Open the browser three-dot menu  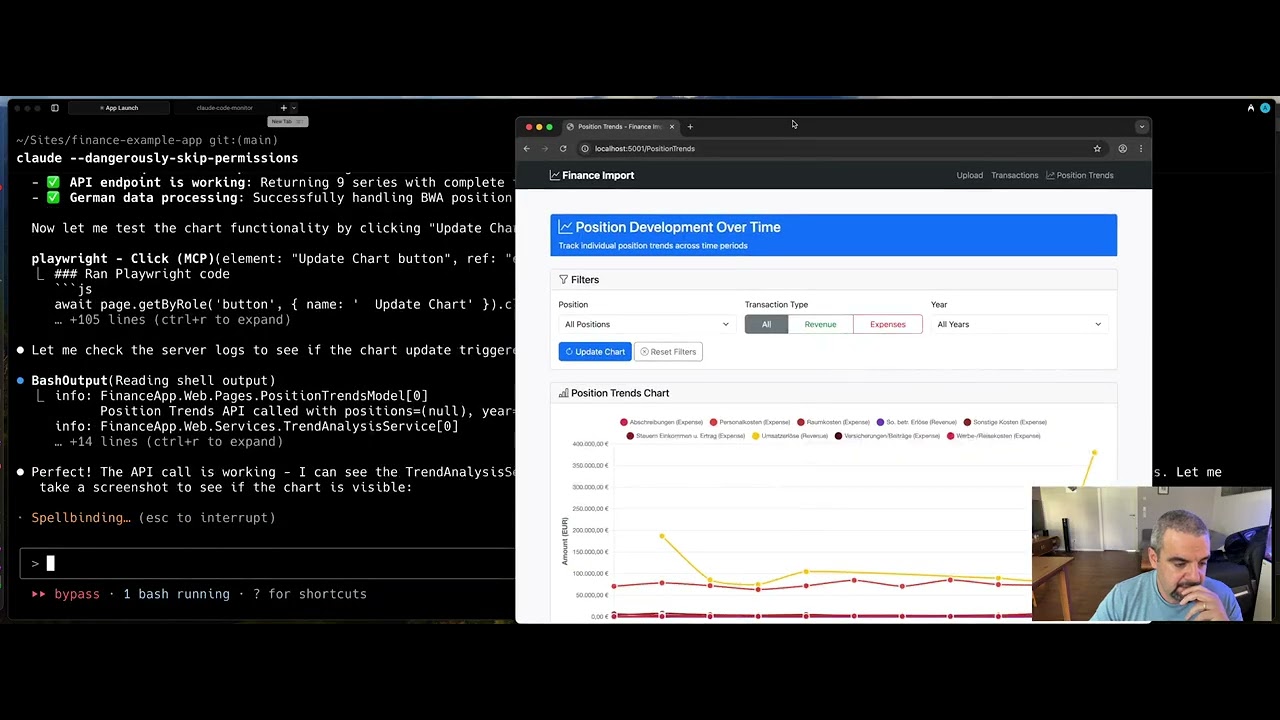click(1140, 149)
